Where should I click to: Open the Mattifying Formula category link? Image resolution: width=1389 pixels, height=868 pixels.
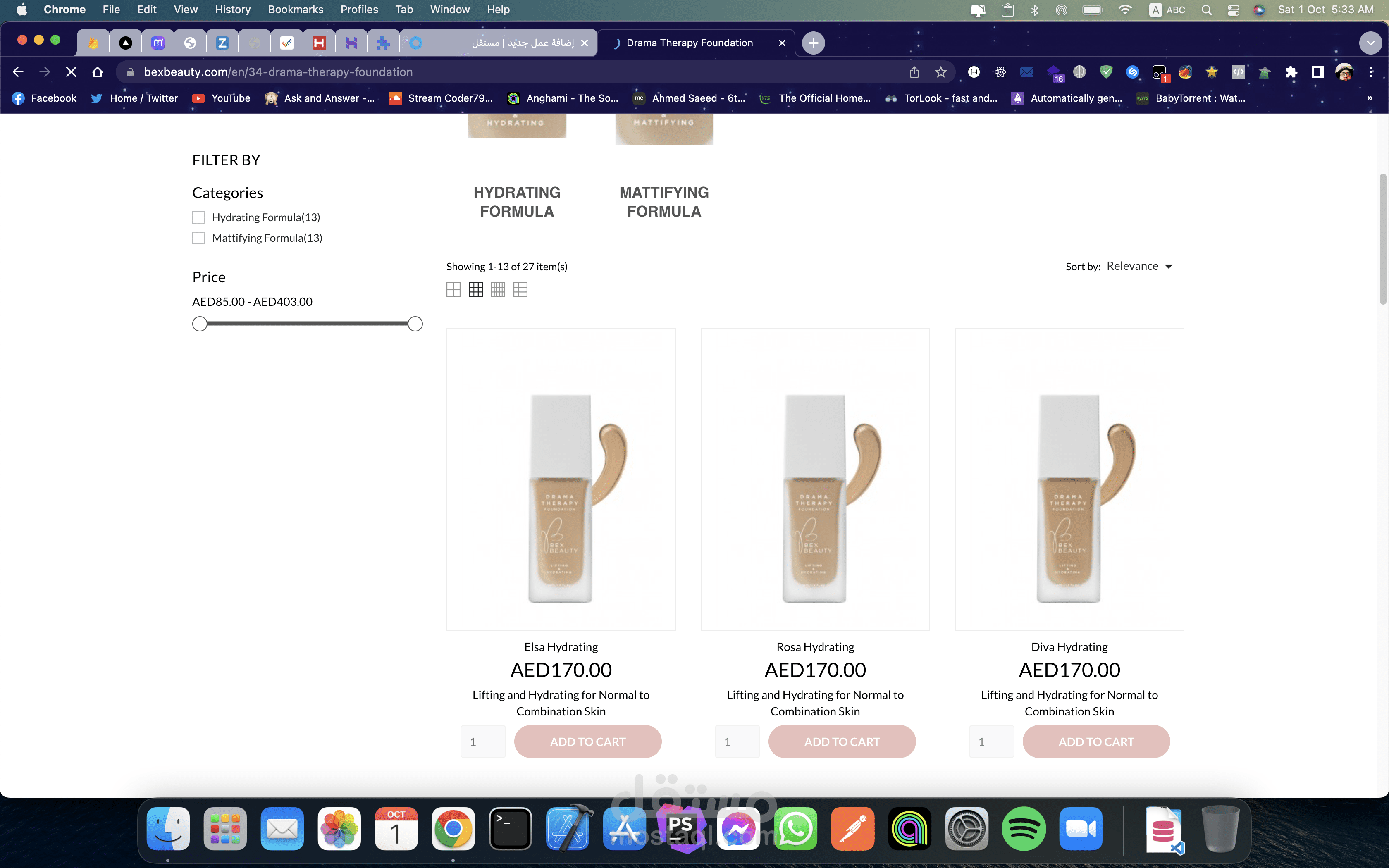tap(664, 202)
